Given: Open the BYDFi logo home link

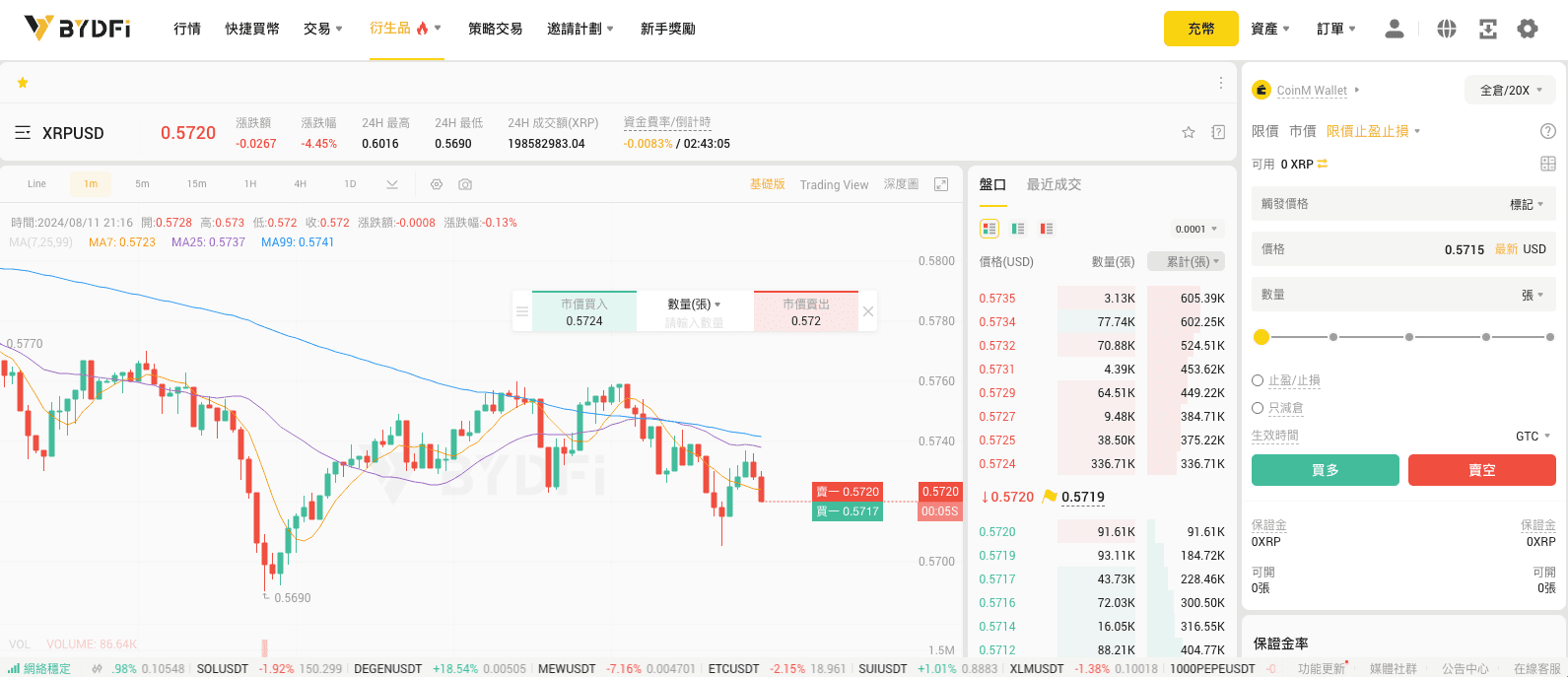Looking at the screenshot, I should (78, 29).
